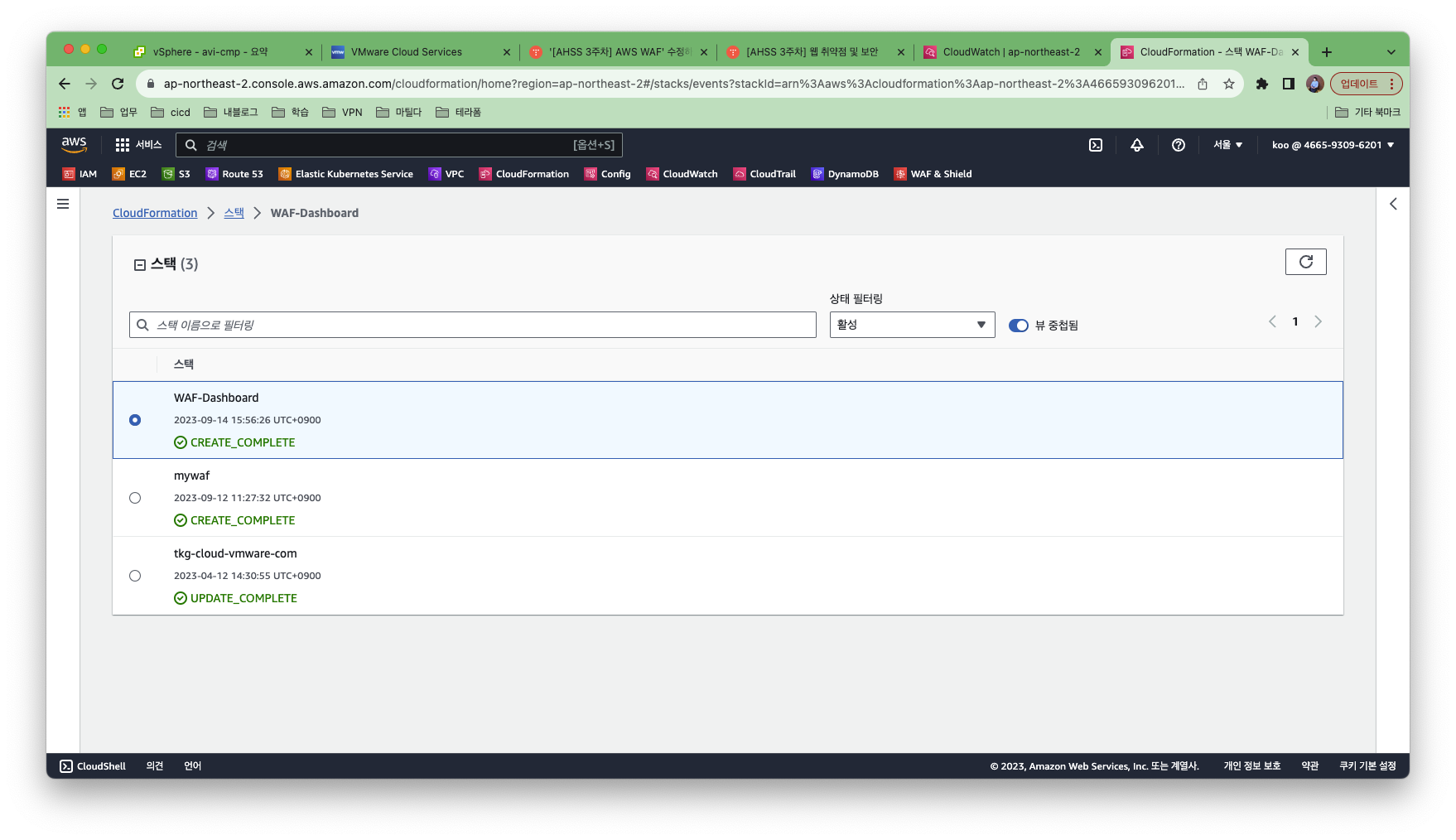Open the VPN bookmark folder
Screen dimensions: 1456x840
coord(342,113)
